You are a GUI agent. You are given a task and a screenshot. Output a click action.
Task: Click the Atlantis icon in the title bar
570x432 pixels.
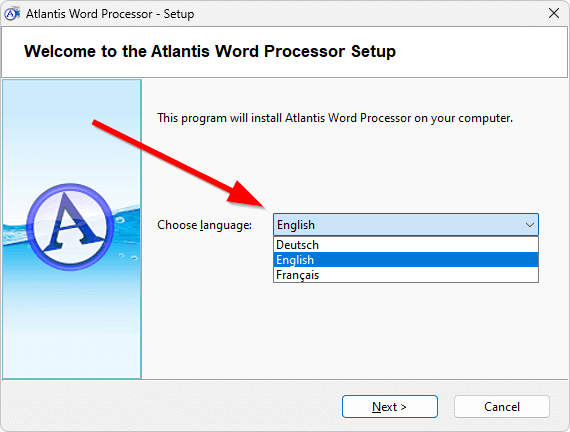pyautogui.click(x=12, y=14)
